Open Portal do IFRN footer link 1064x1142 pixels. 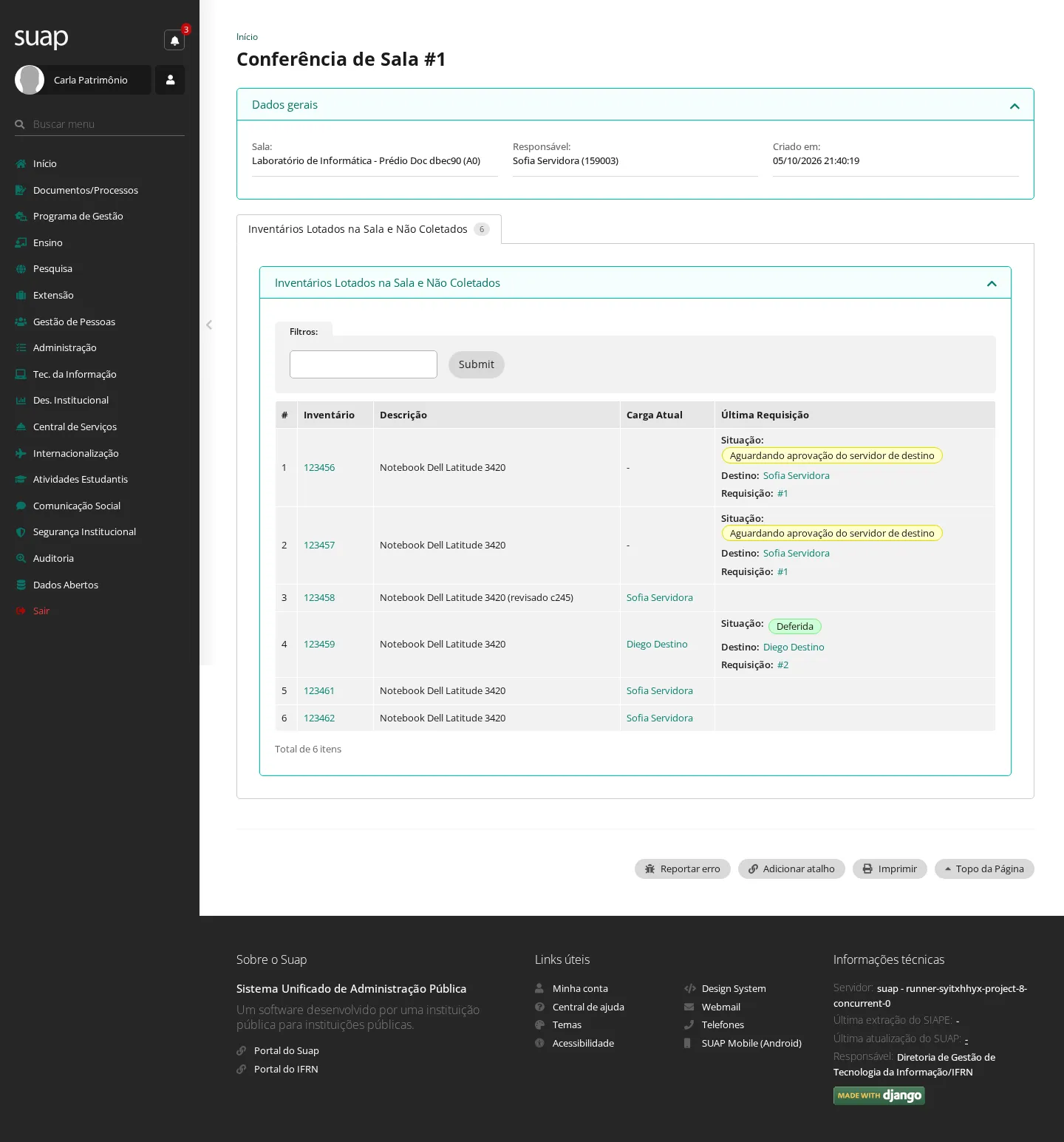tap(286, 1069)
